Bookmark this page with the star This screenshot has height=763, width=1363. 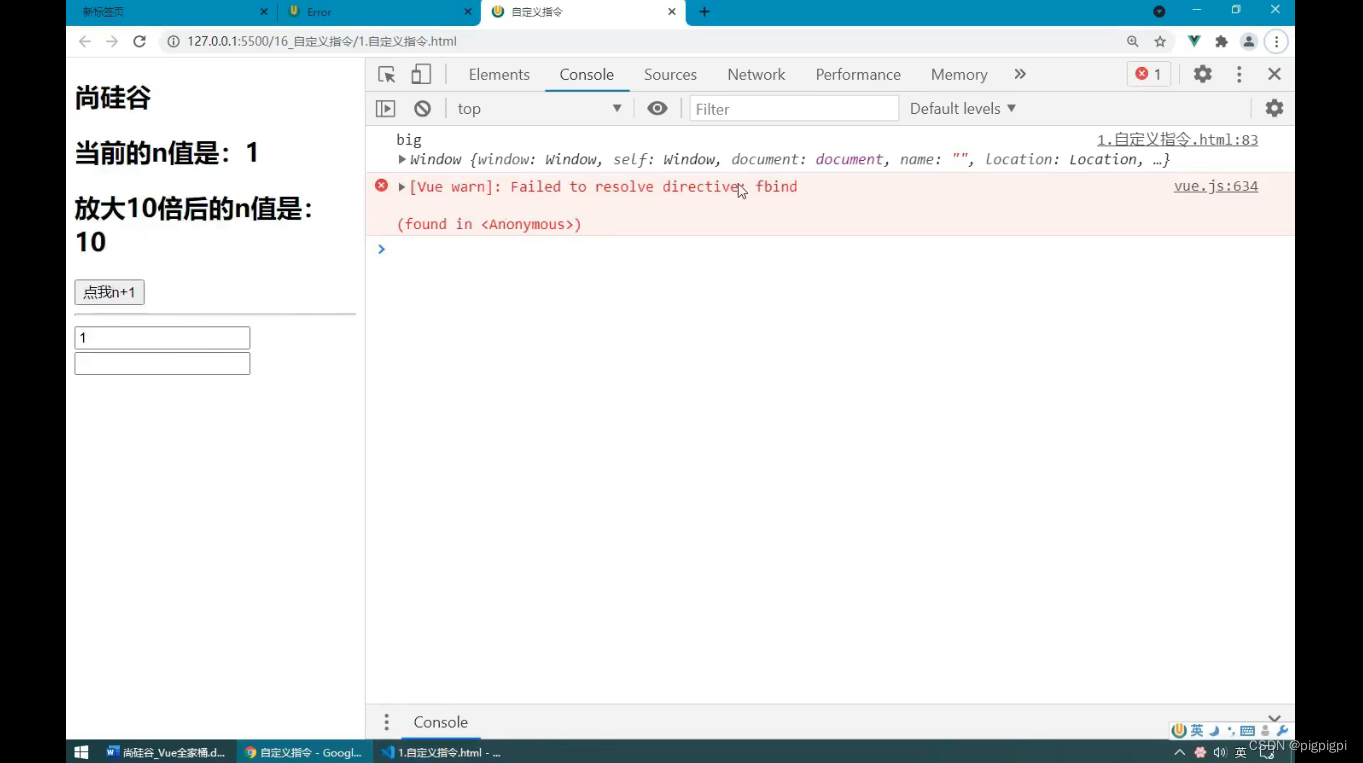click(1160, 41)
